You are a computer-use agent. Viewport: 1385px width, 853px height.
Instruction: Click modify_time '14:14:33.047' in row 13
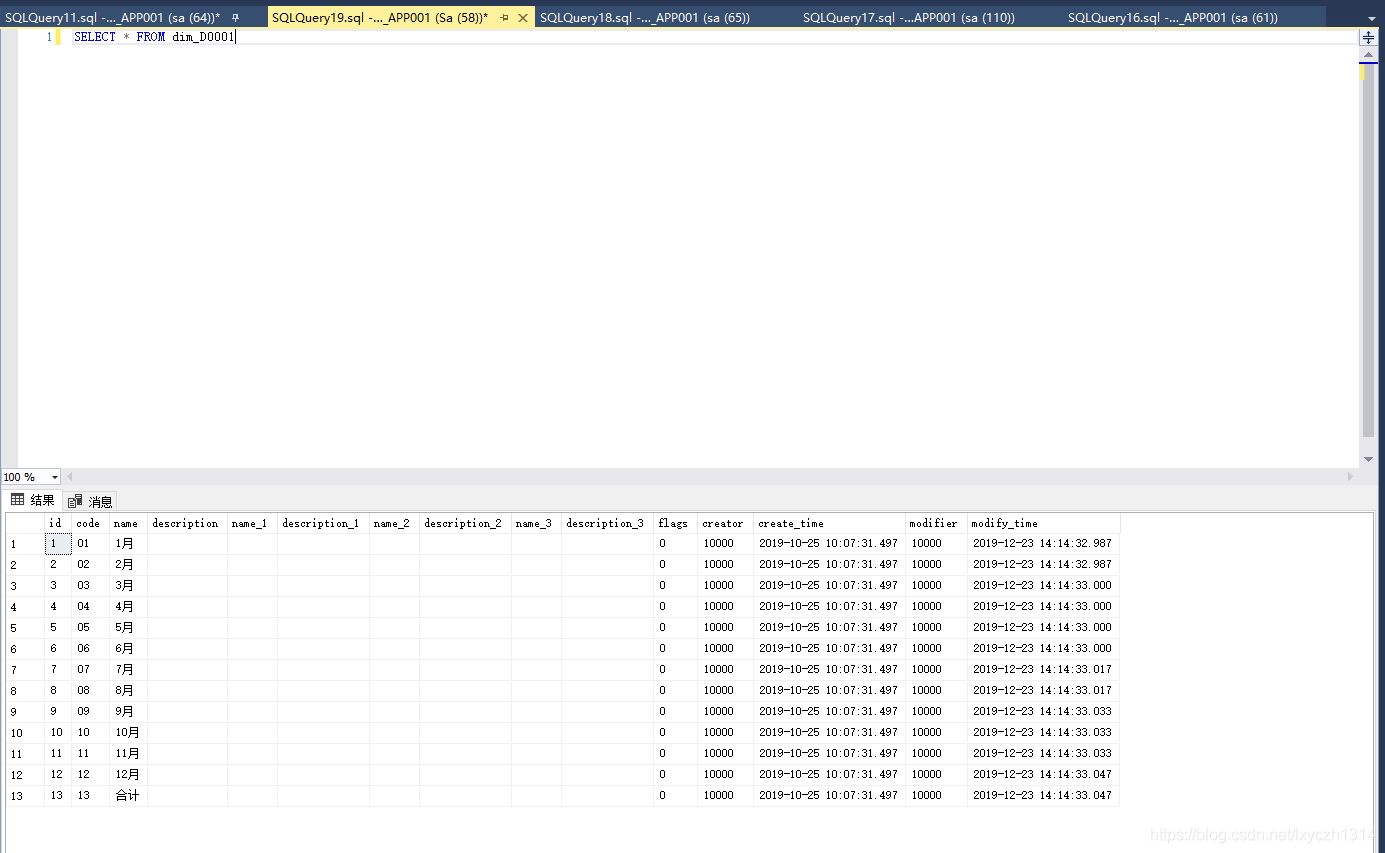coord(1043,796)
